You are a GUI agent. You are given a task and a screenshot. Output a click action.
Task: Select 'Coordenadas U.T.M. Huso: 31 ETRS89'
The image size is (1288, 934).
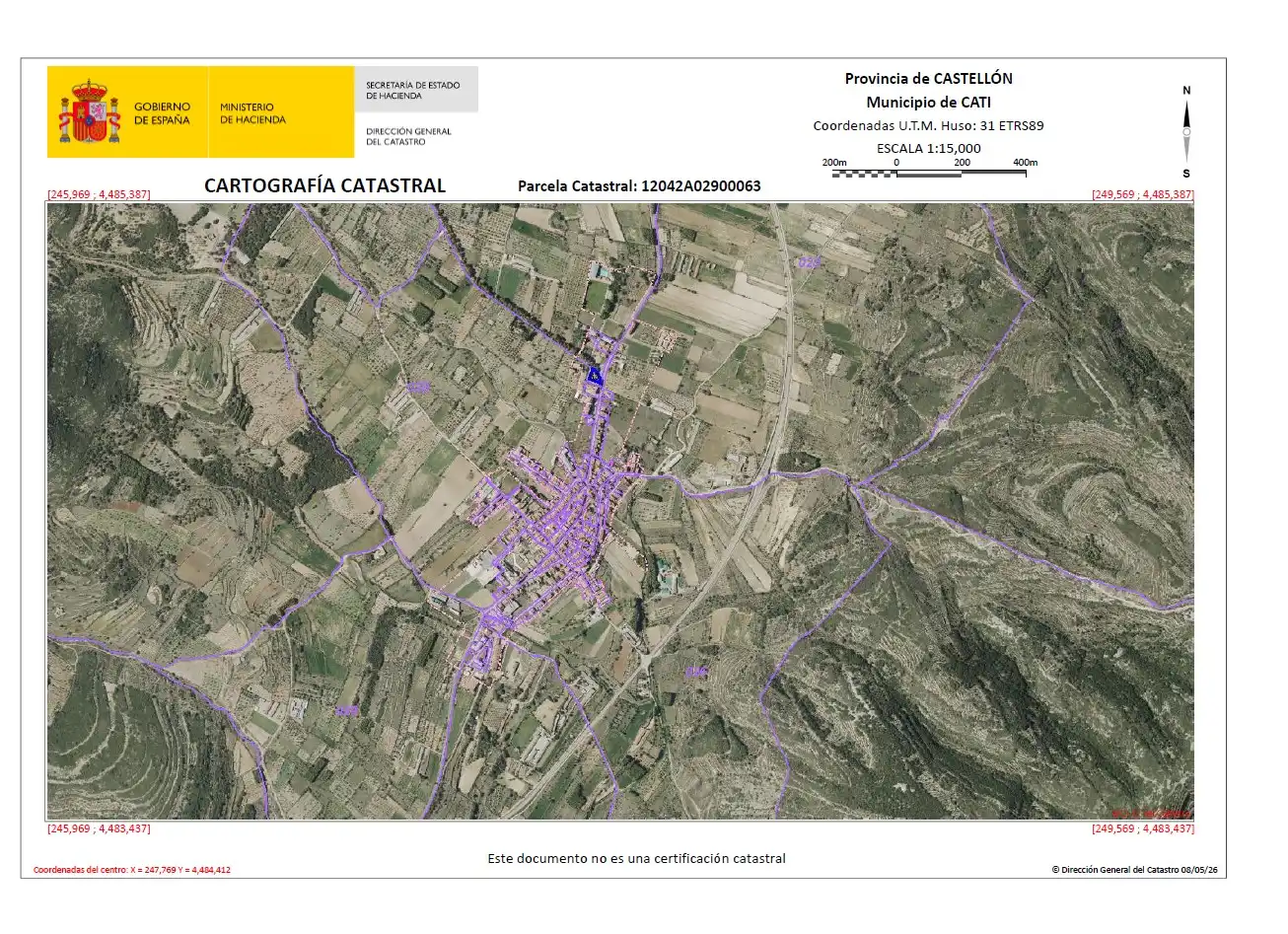click(928, 126)
